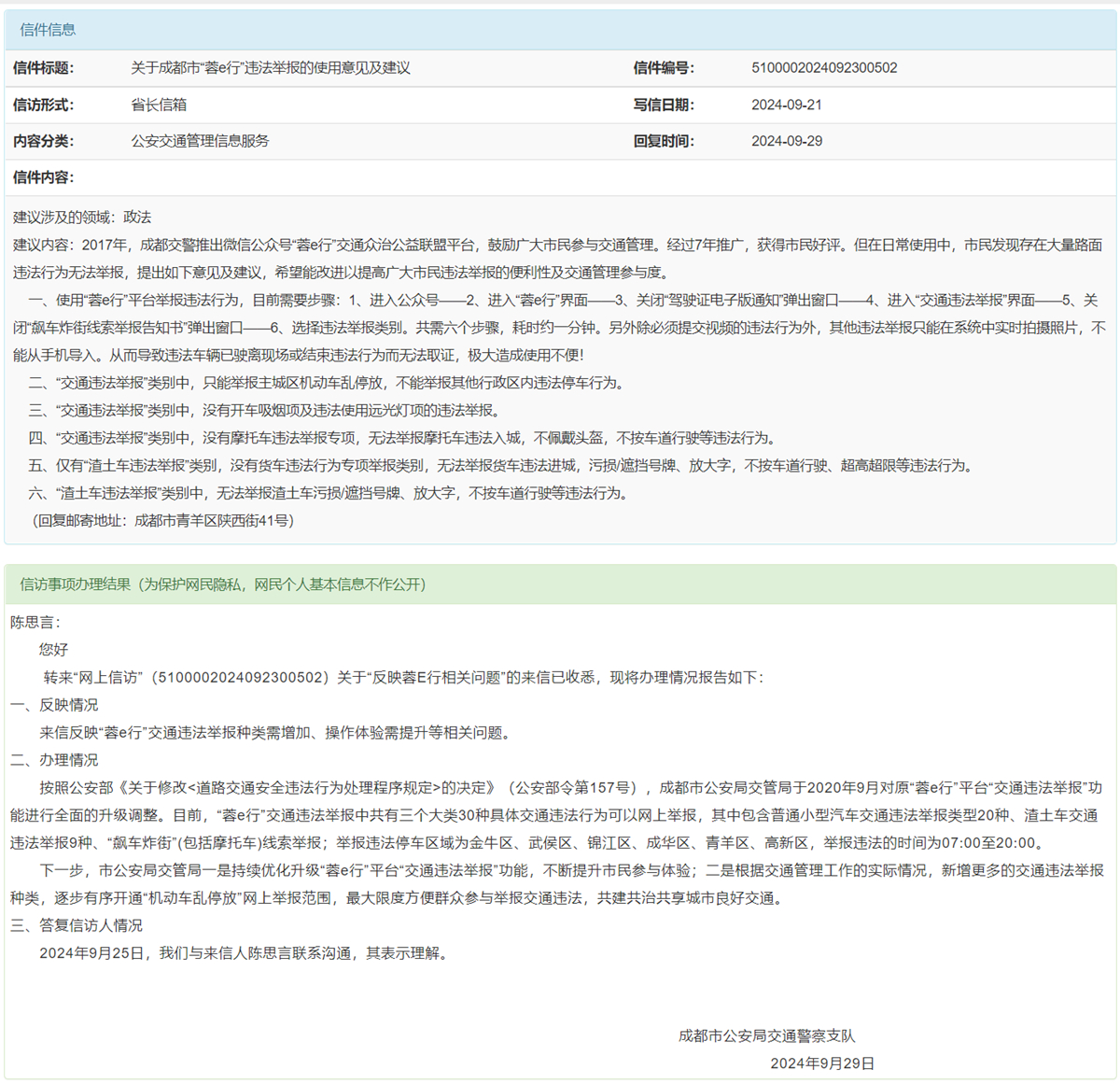Screen dimensions: 1120x1084
Task: Click the 信件内容 field label
Action: 44,177
